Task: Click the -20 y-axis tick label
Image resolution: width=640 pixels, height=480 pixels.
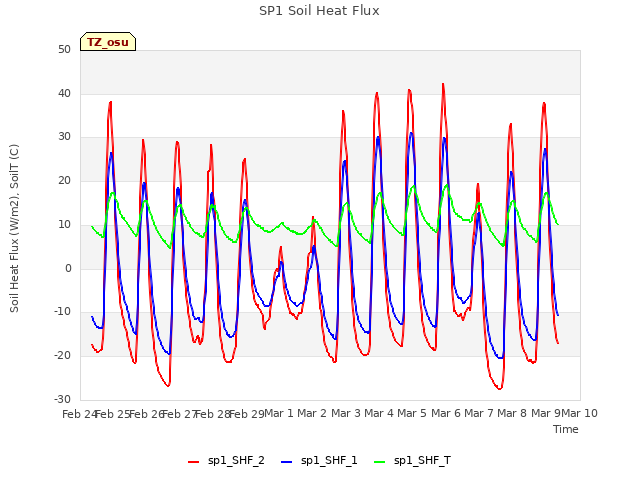Action: pos(62,356)
